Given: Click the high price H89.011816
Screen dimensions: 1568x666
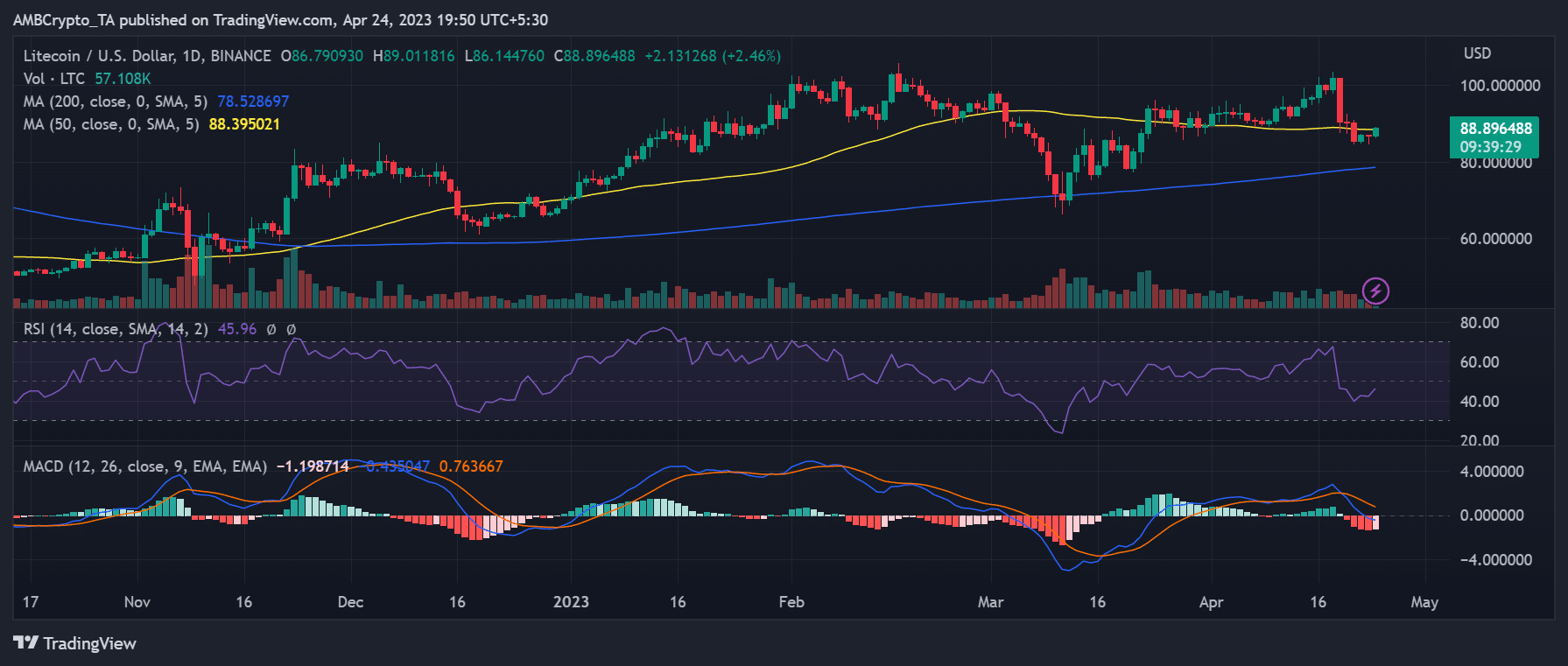Looking at the screenshot, I should coord(414,56).
